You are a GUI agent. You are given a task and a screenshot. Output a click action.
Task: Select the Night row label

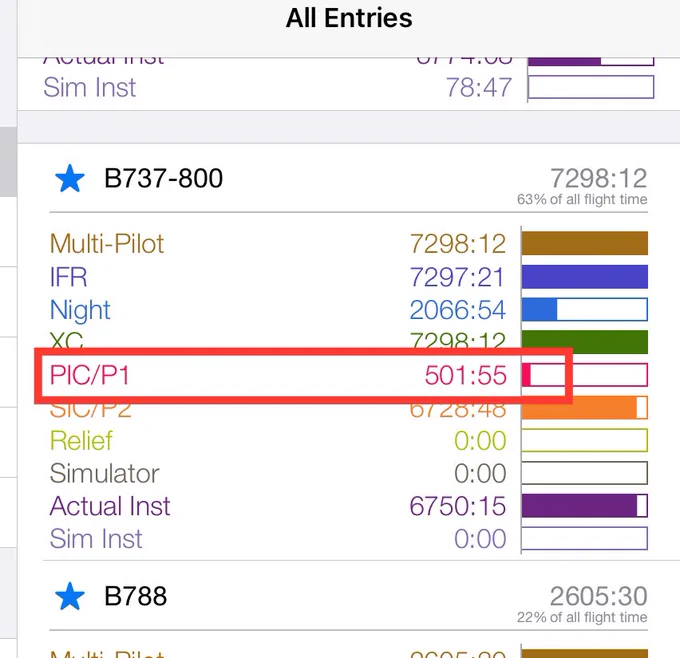pyautogui.click(x=80, y=311)
